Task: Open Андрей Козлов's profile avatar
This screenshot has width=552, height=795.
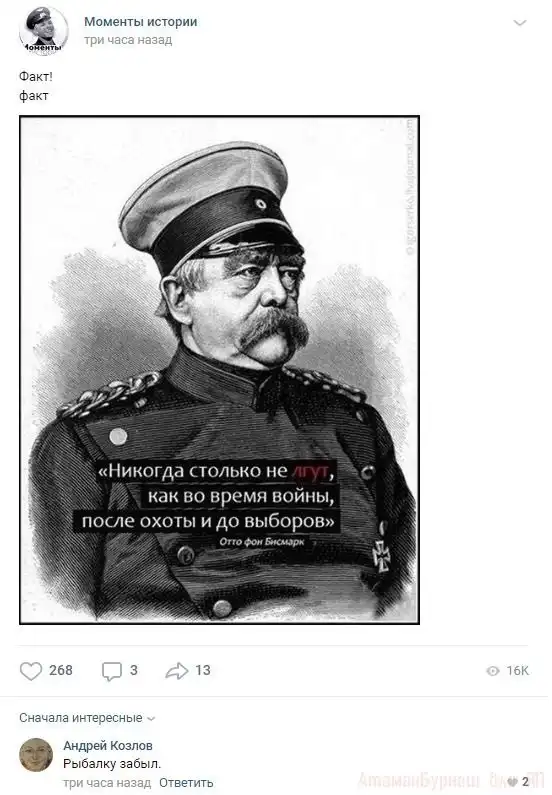Action: point(36,755)
